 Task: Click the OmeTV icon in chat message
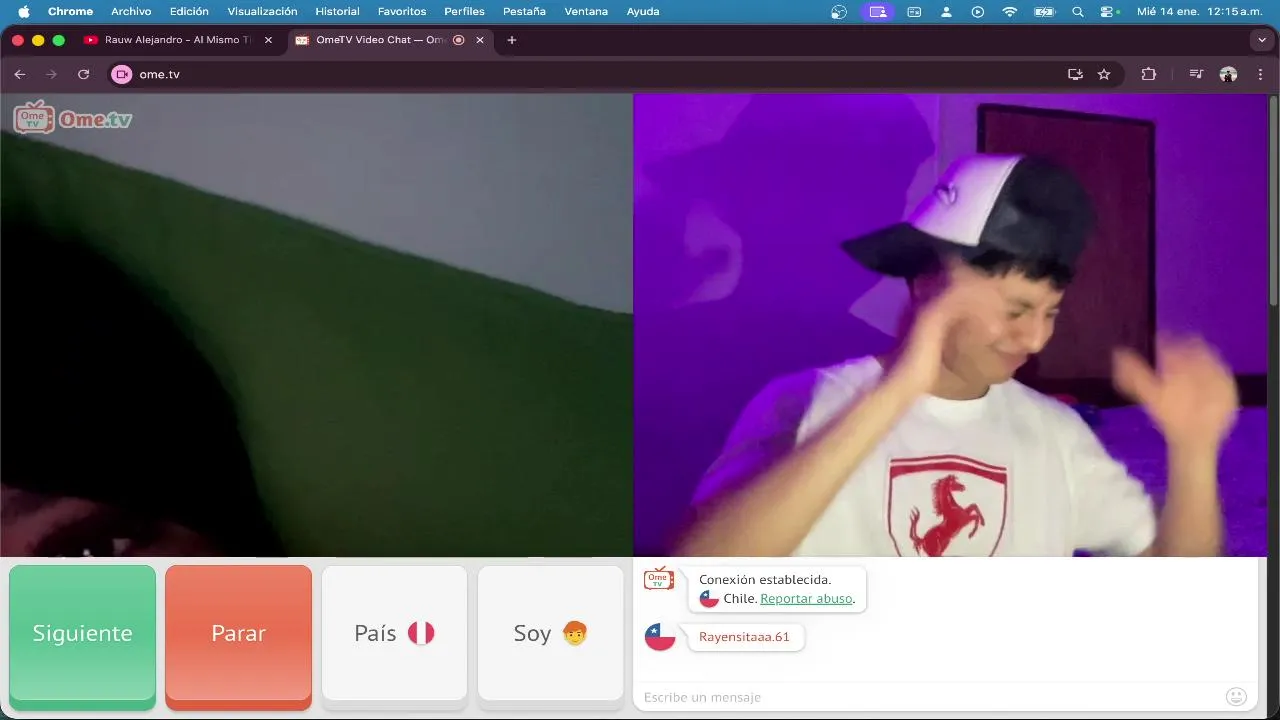pos(659,579)
